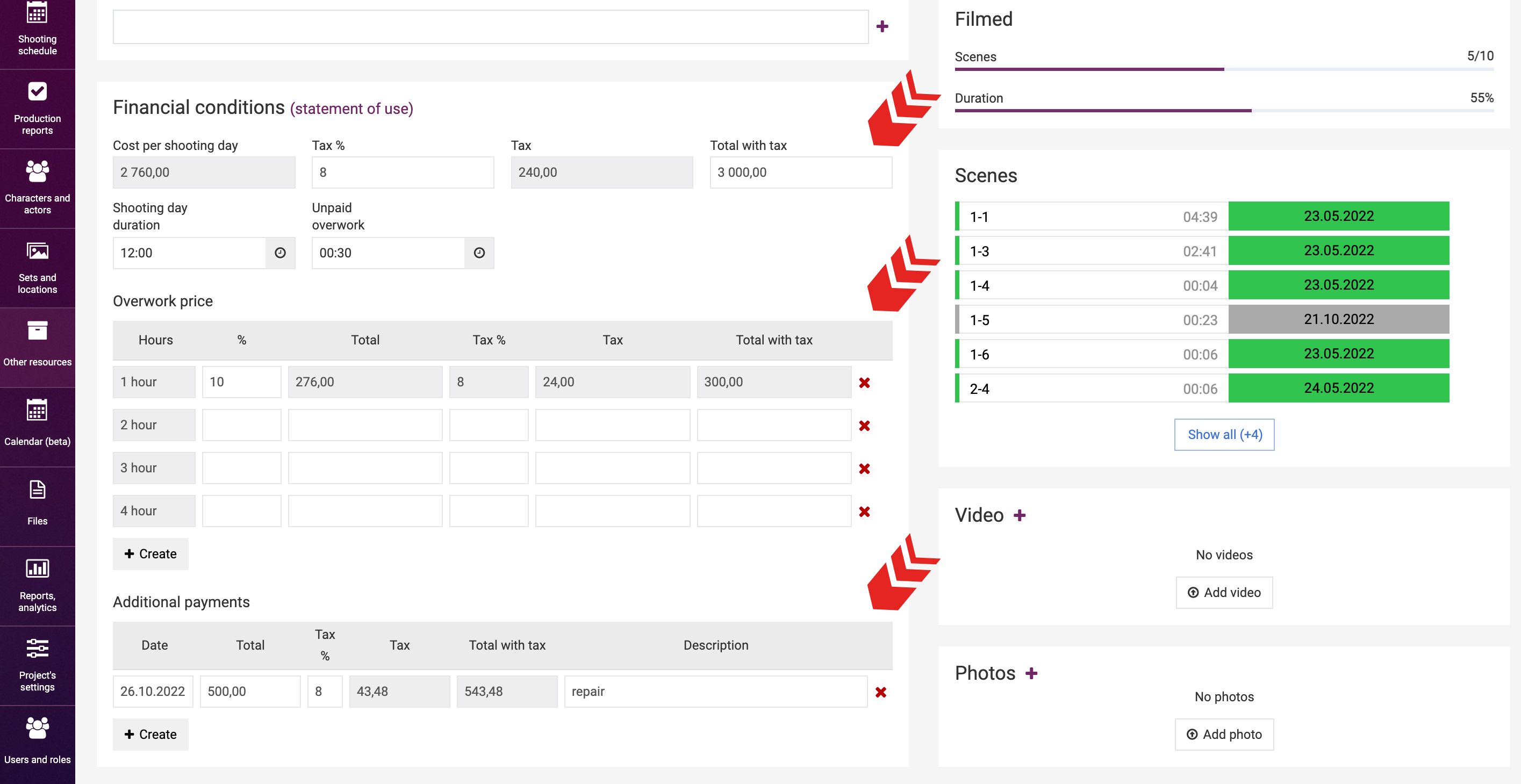The height and width of the screenshot is (784, 1521).
Task: Click additional payment description repair
Action: [716, 692]
